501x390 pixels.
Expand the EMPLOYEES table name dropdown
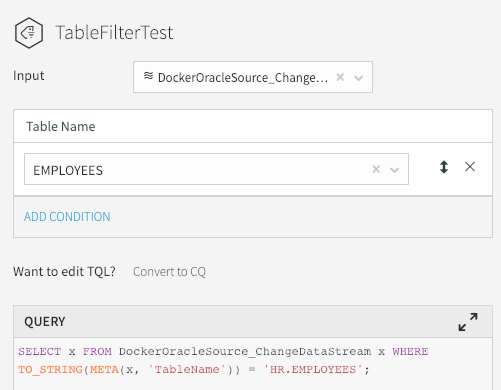pyautogui.click(x=394, y=170)
